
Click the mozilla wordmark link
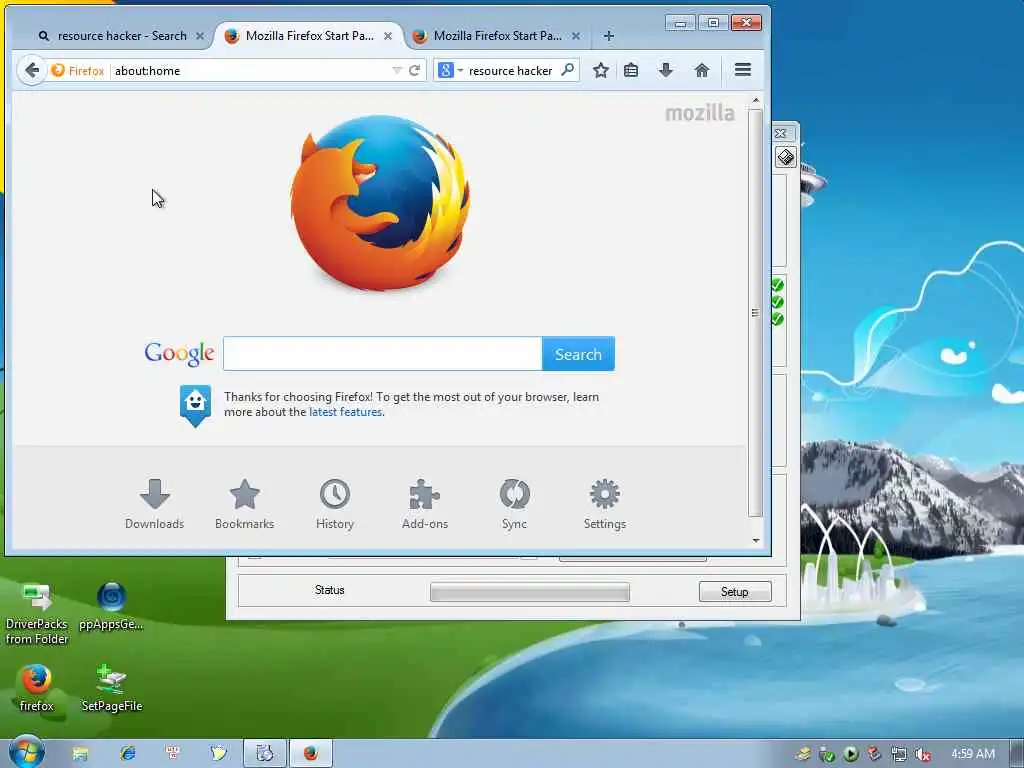pyautogui.click(x=699, y=113)
